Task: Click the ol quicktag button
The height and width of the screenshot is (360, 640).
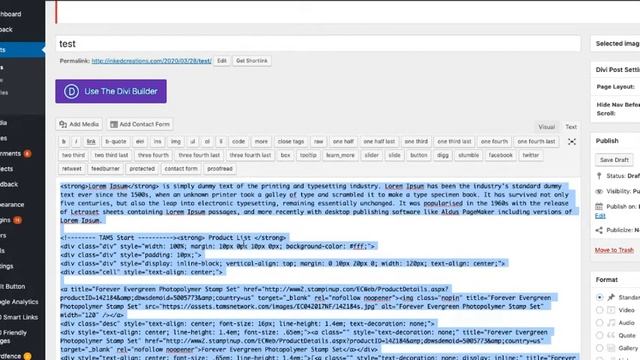Action: tap(207, 142)
